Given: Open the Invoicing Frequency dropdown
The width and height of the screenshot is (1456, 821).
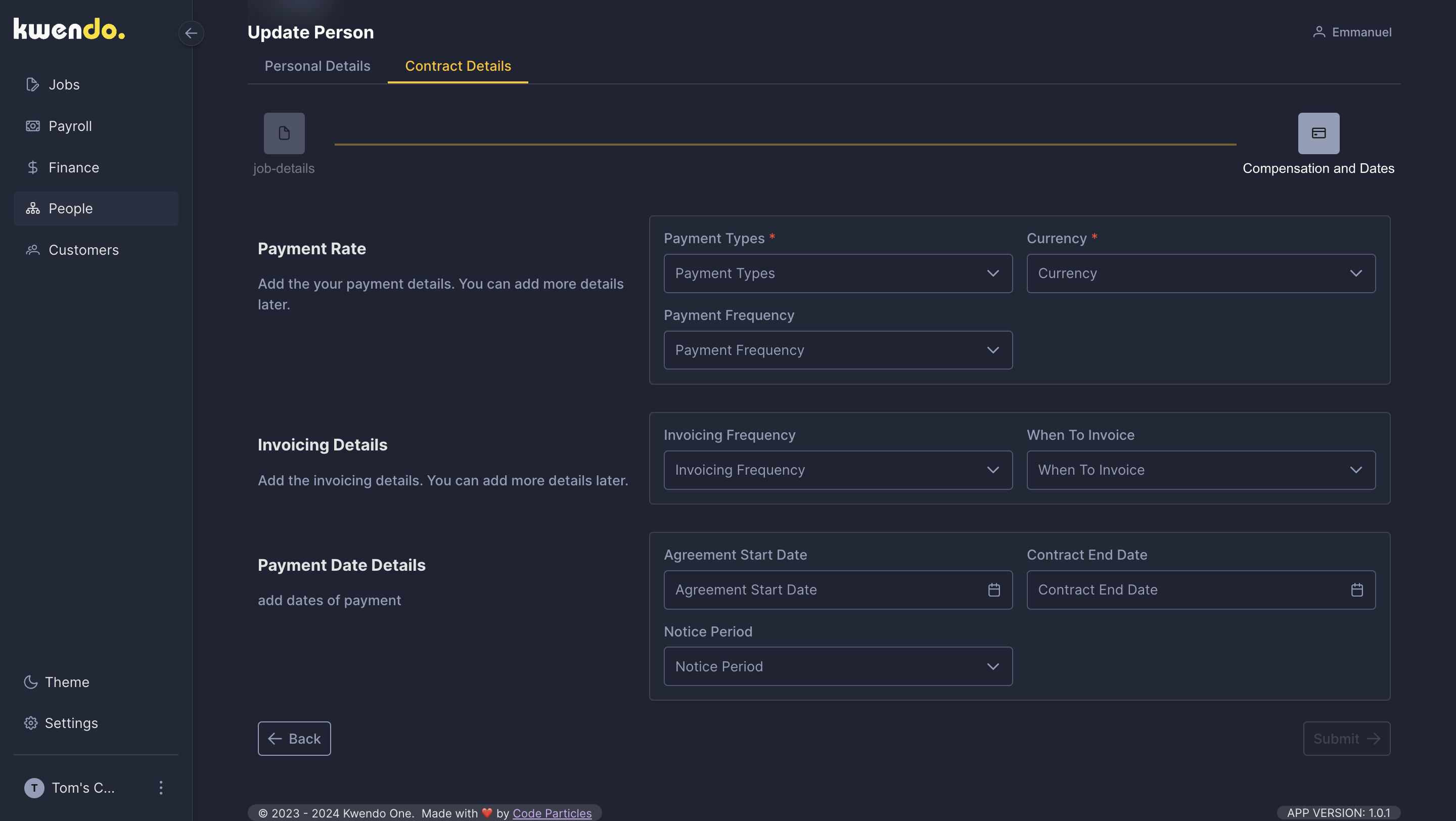Looking at the screenshot, I should click(838, 470).
